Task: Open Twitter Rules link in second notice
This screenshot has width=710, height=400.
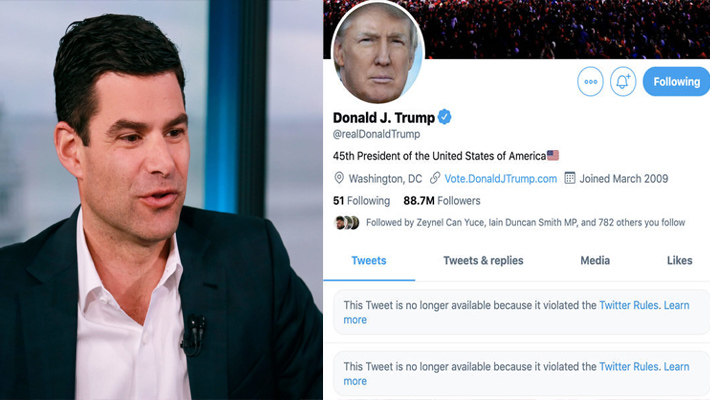Action: tap(628, 366)
